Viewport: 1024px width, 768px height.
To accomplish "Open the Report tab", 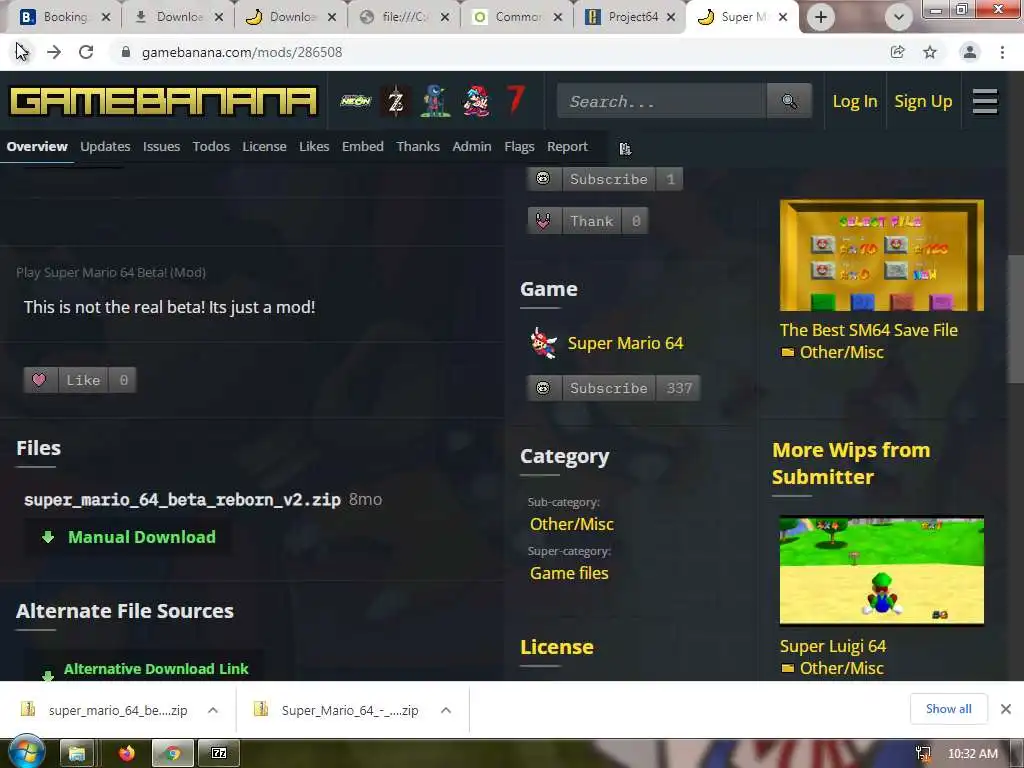I will pos(567,146).
